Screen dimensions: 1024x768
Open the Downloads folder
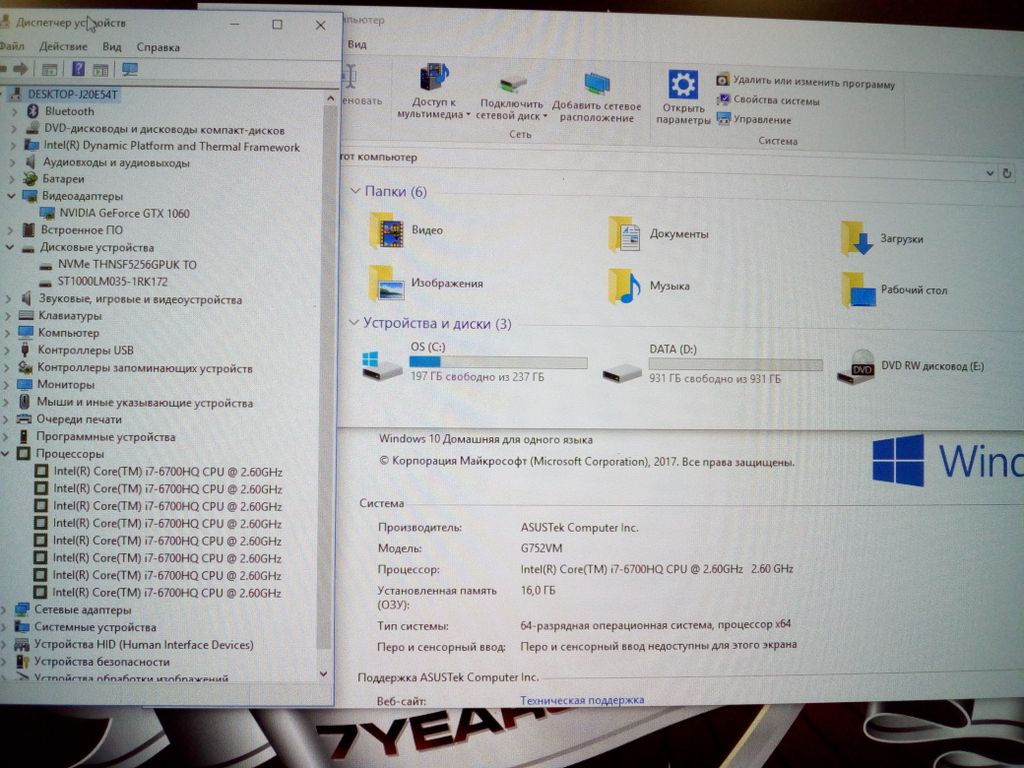tap(857, 239)
